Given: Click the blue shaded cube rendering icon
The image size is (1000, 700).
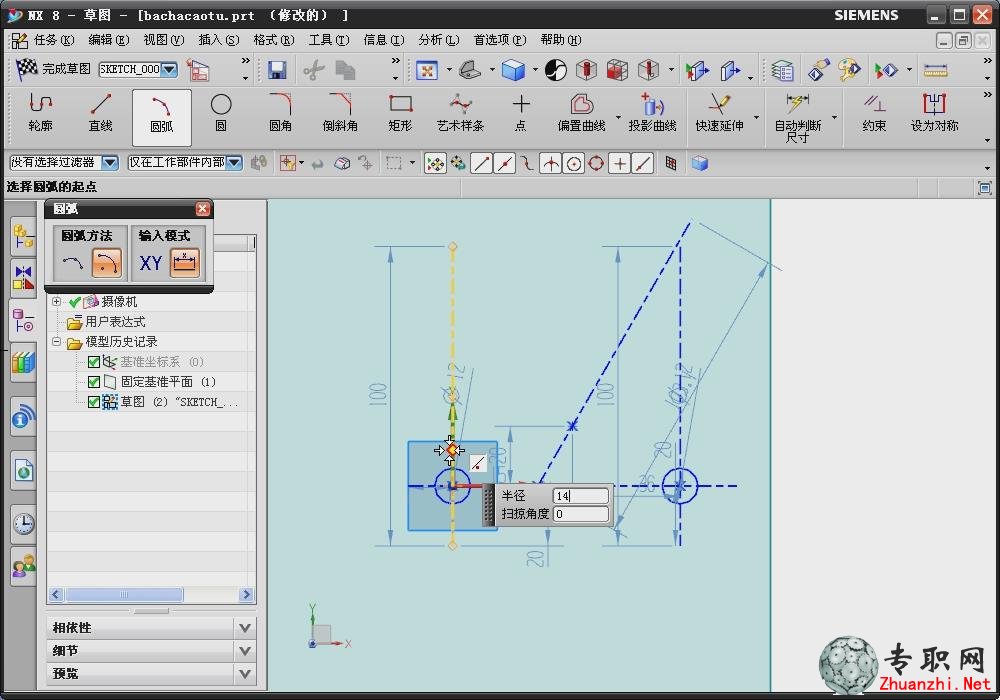Looking at the screenshot, I should 513,70.
